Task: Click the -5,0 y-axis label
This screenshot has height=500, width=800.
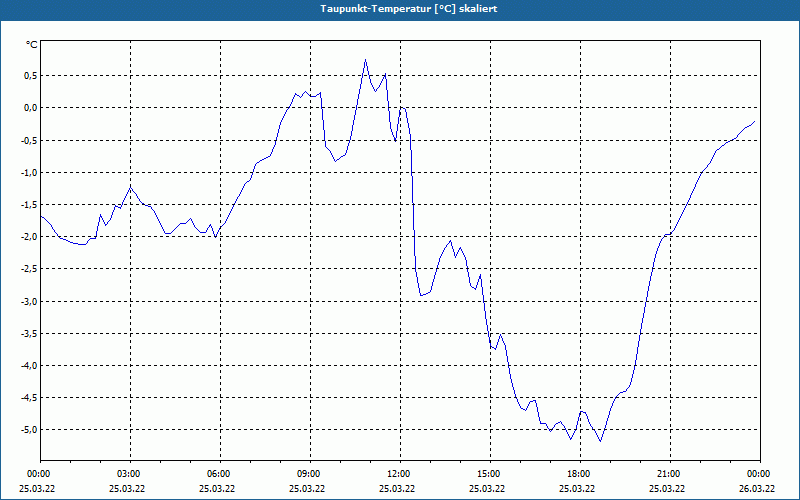Action: tap(29, 430)
